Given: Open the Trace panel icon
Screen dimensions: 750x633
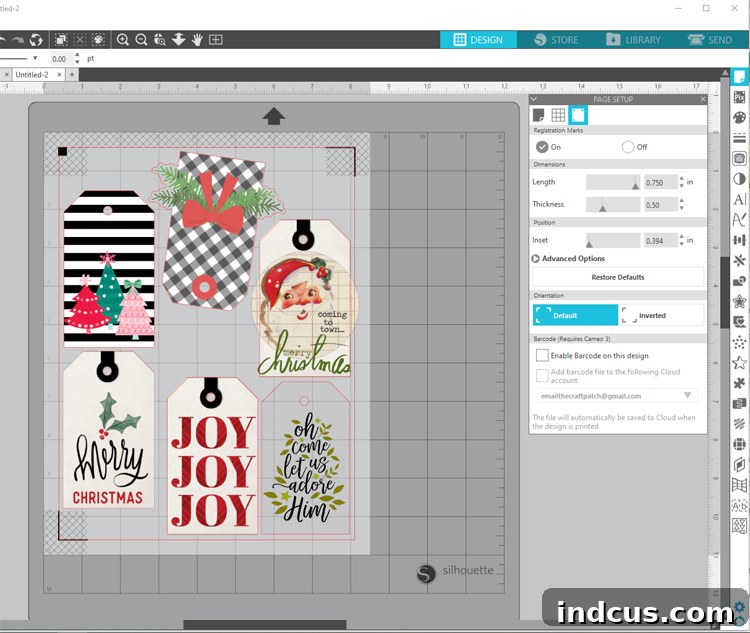Looking at the screenshot, I should (x=739, y=158).
